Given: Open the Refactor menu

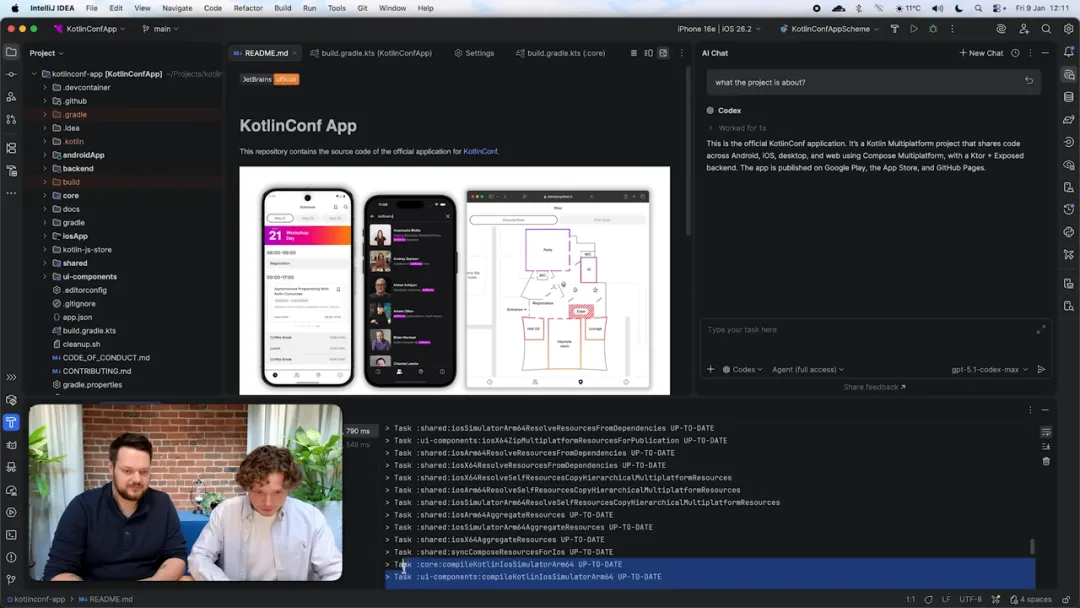Looking at the screenshot, I should (248, 8).
